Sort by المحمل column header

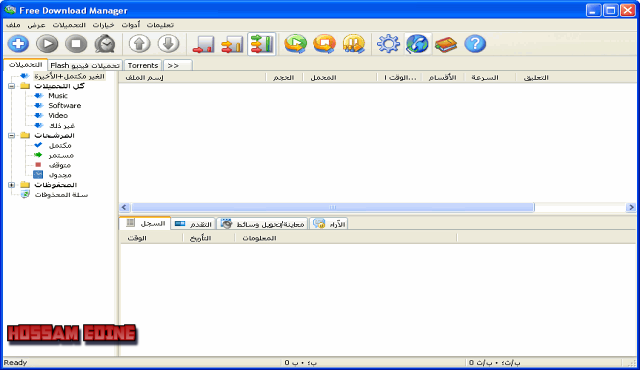pyautogui.click(x=340, y=78)
